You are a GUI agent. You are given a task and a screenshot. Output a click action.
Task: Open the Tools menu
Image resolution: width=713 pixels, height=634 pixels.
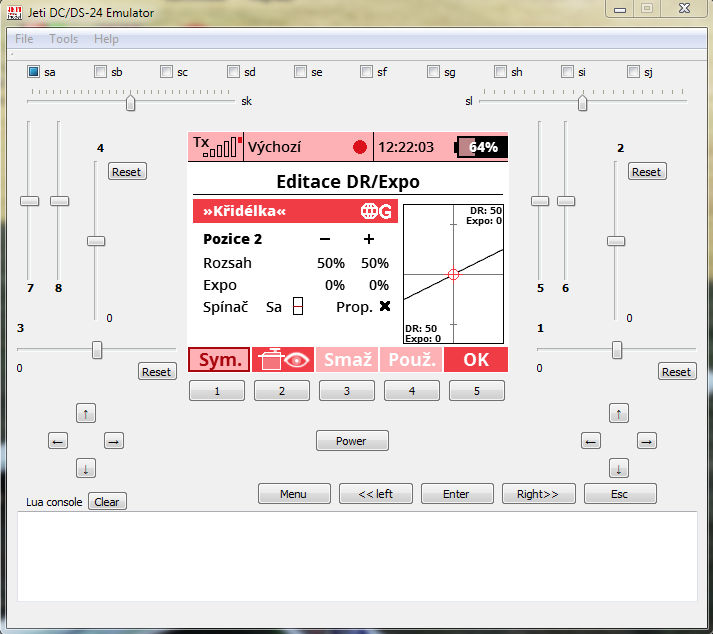[63, 39]
